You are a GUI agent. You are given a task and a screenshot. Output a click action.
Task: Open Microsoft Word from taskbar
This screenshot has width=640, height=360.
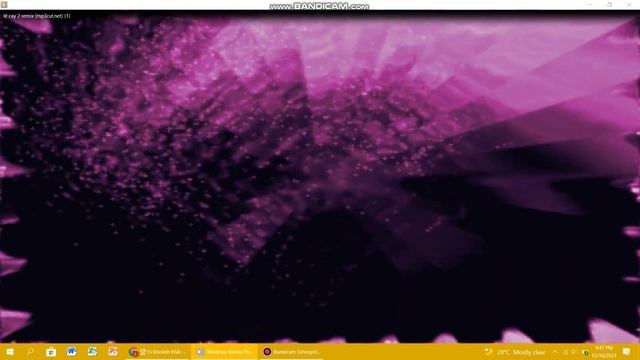(72, 351)
